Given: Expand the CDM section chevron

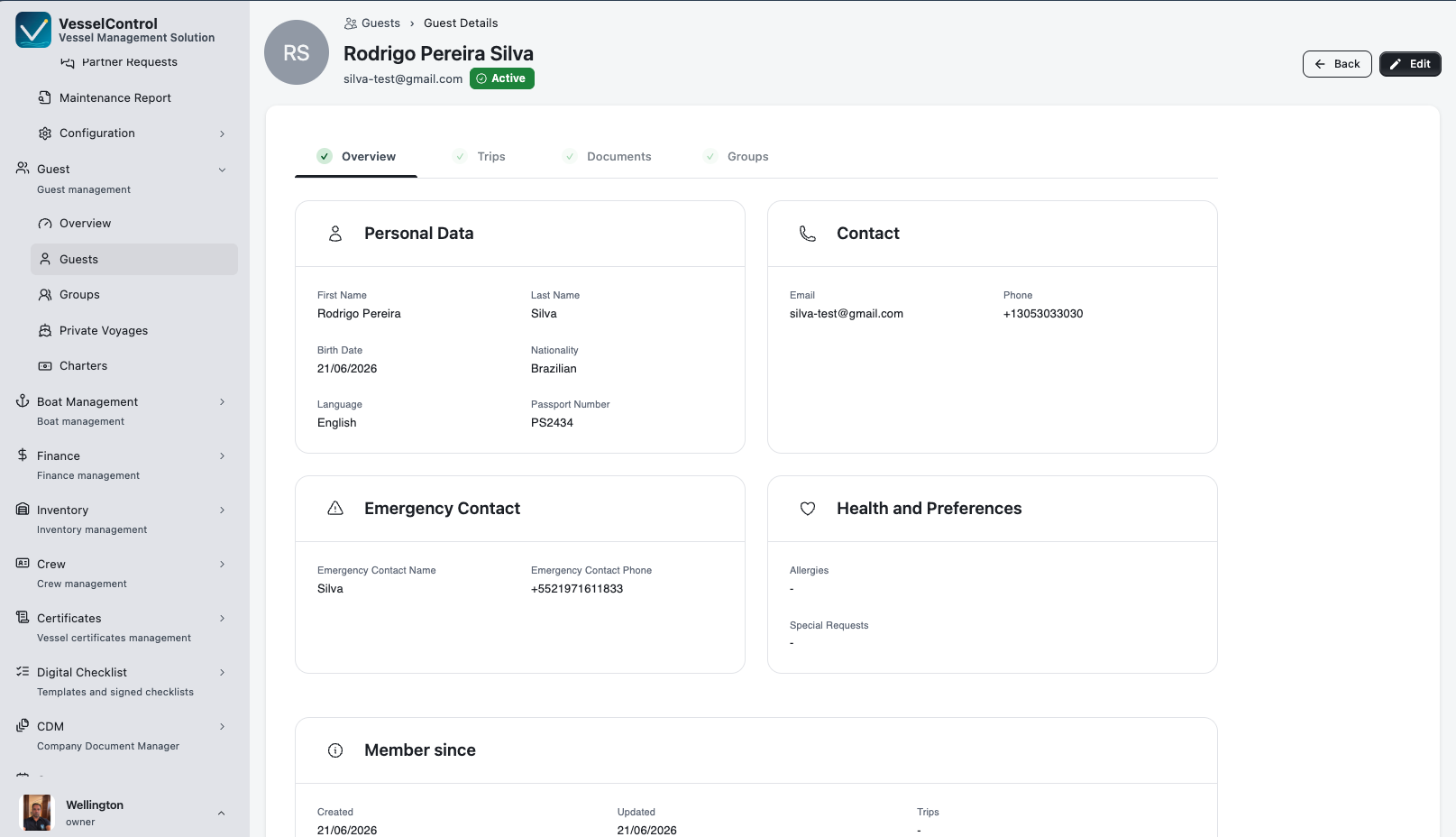Looking at the screenshot, I should coord(222,727).
